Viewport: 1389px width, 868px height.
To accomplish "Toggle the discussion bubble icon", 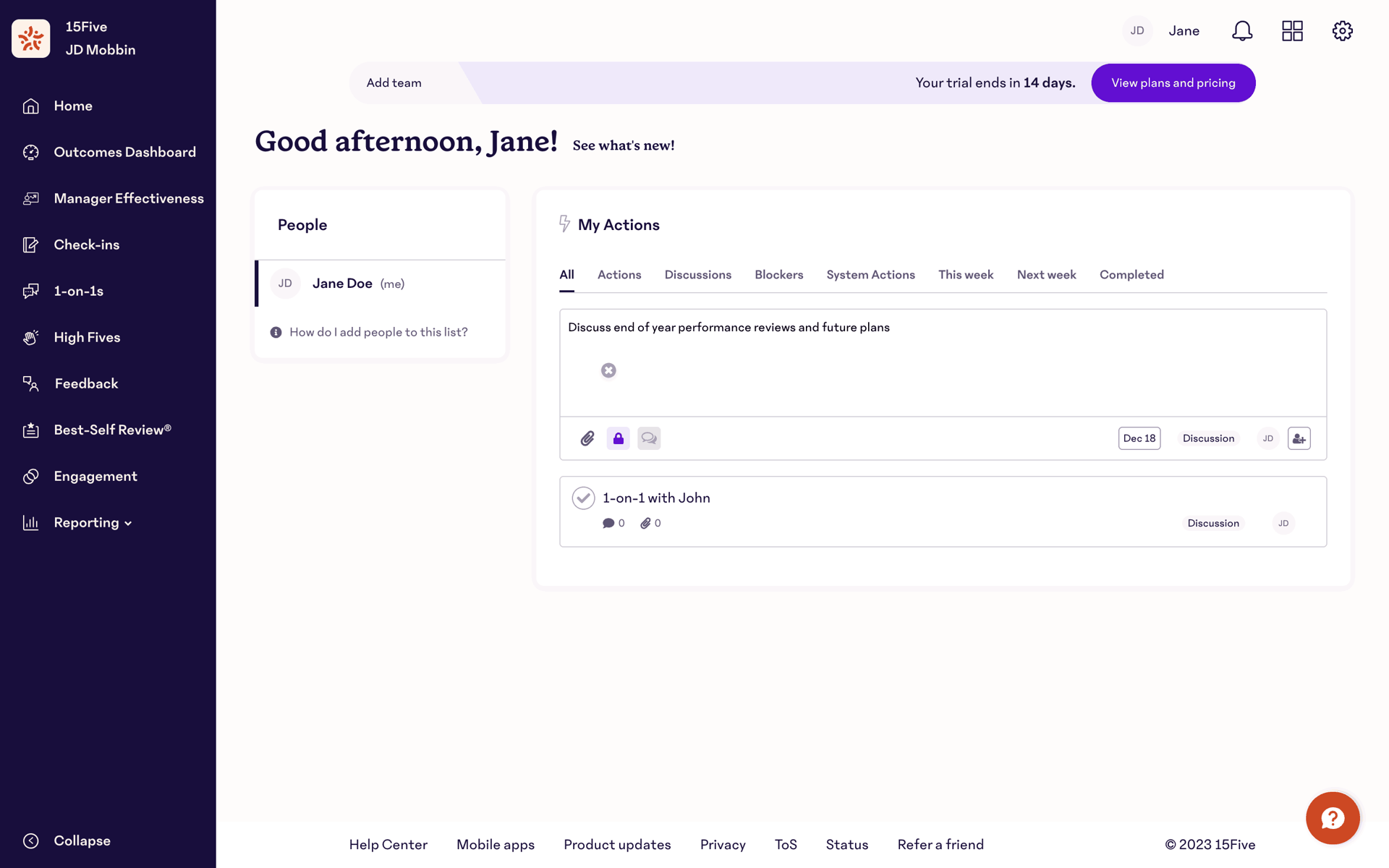I will 649,438.
